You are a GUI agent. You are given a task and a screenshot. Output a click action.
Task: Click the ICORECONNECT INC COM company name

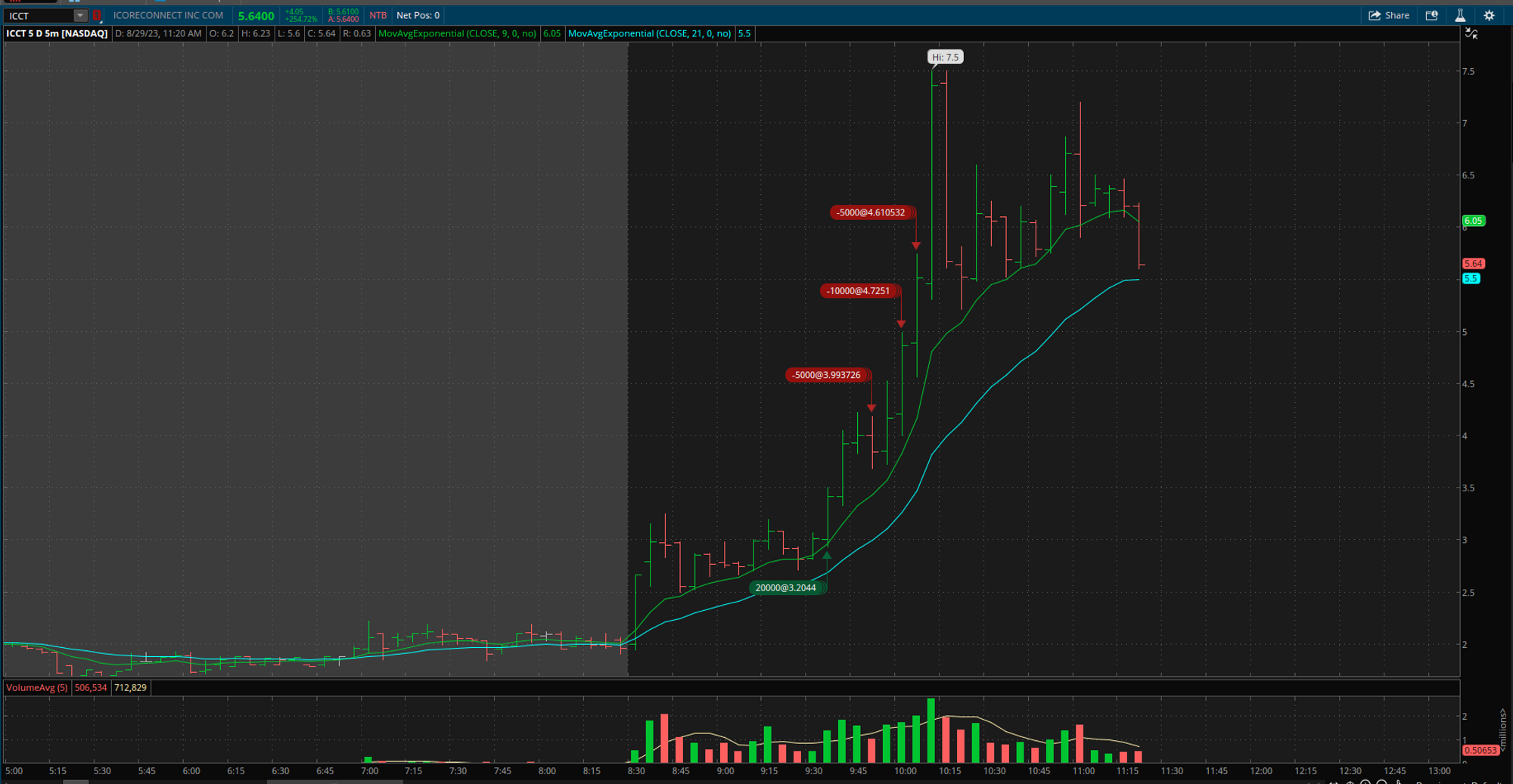pos(168,15)
